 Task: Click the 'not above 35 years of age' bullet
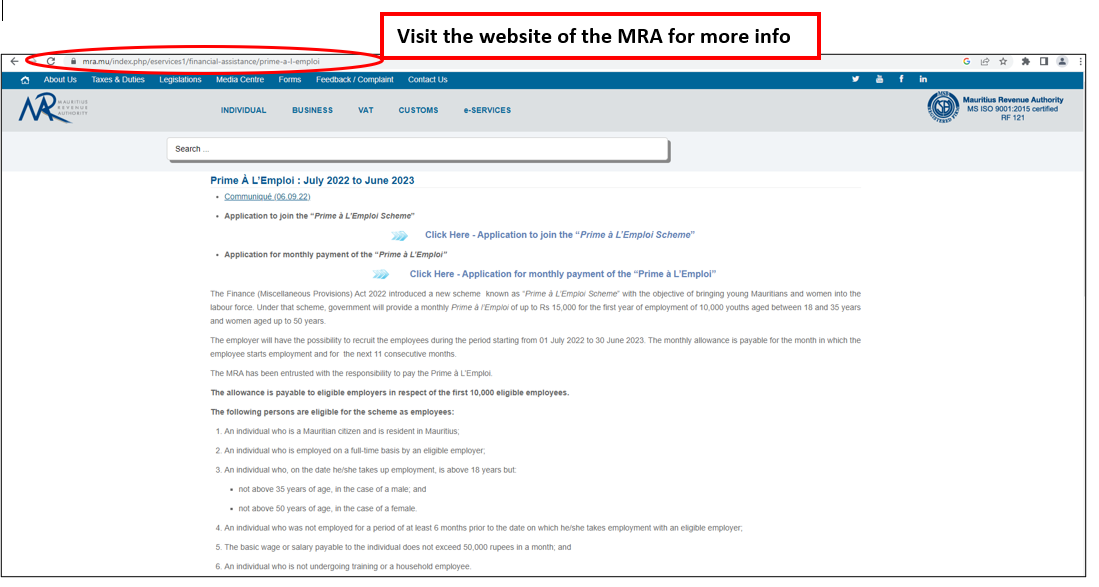tap(332, 490)
